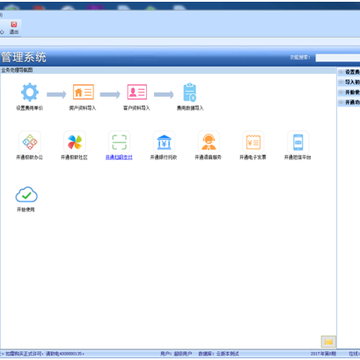The image size is (360, 360).
Task: Open the pink ID card 客户资料导入 icon
Action: [x=137, y=92]
